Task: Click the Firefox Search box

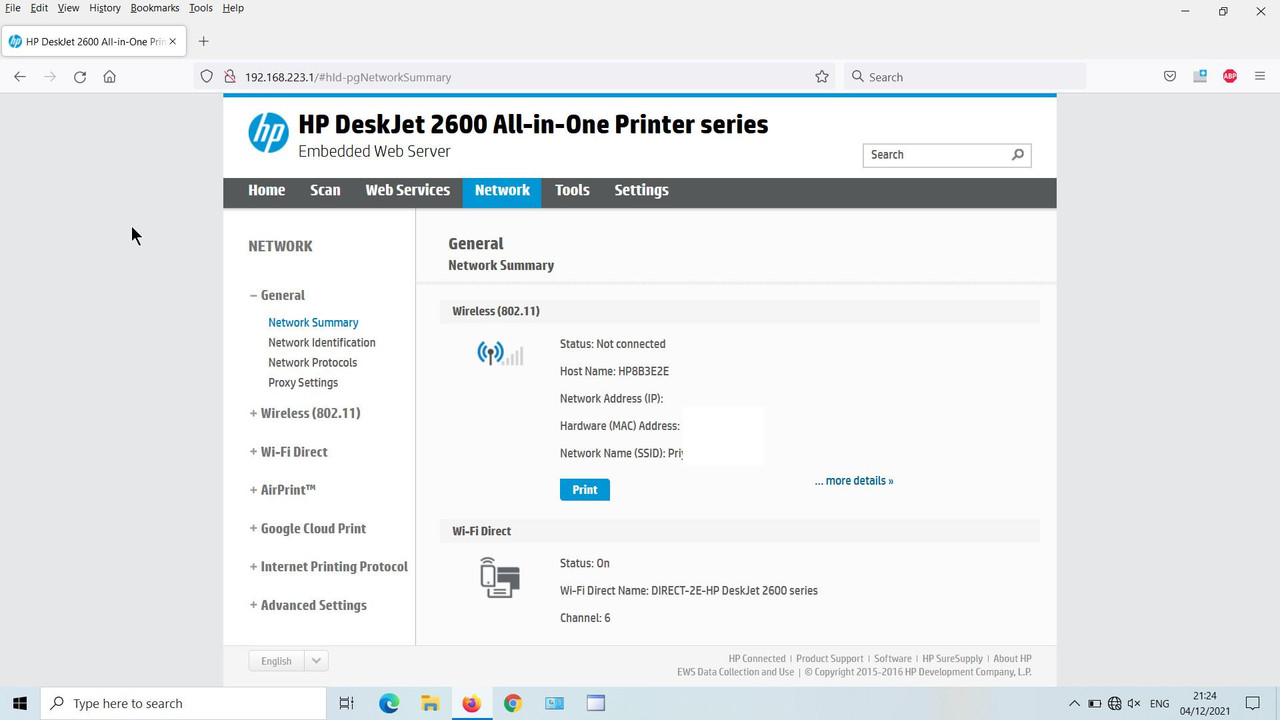Action: coord(965,77)
